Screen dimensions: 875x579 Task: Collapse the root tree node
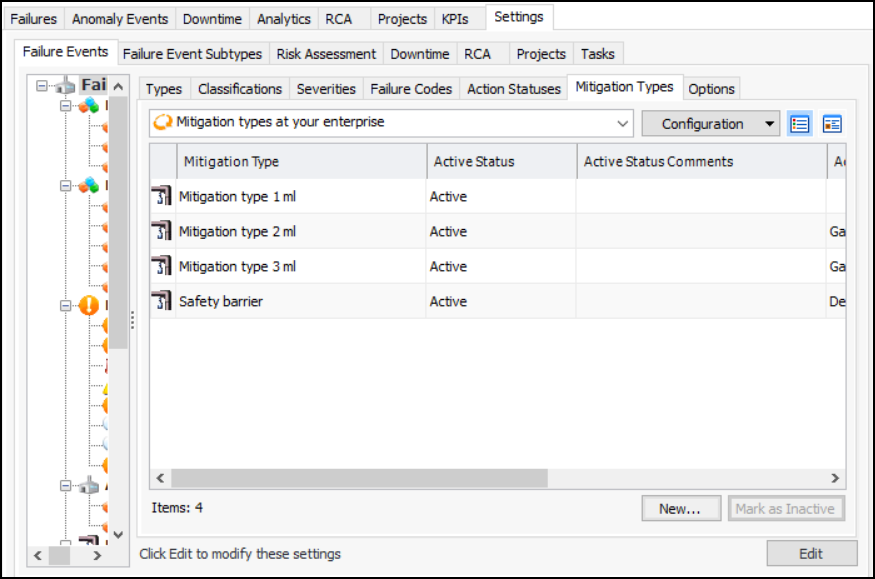42,86
